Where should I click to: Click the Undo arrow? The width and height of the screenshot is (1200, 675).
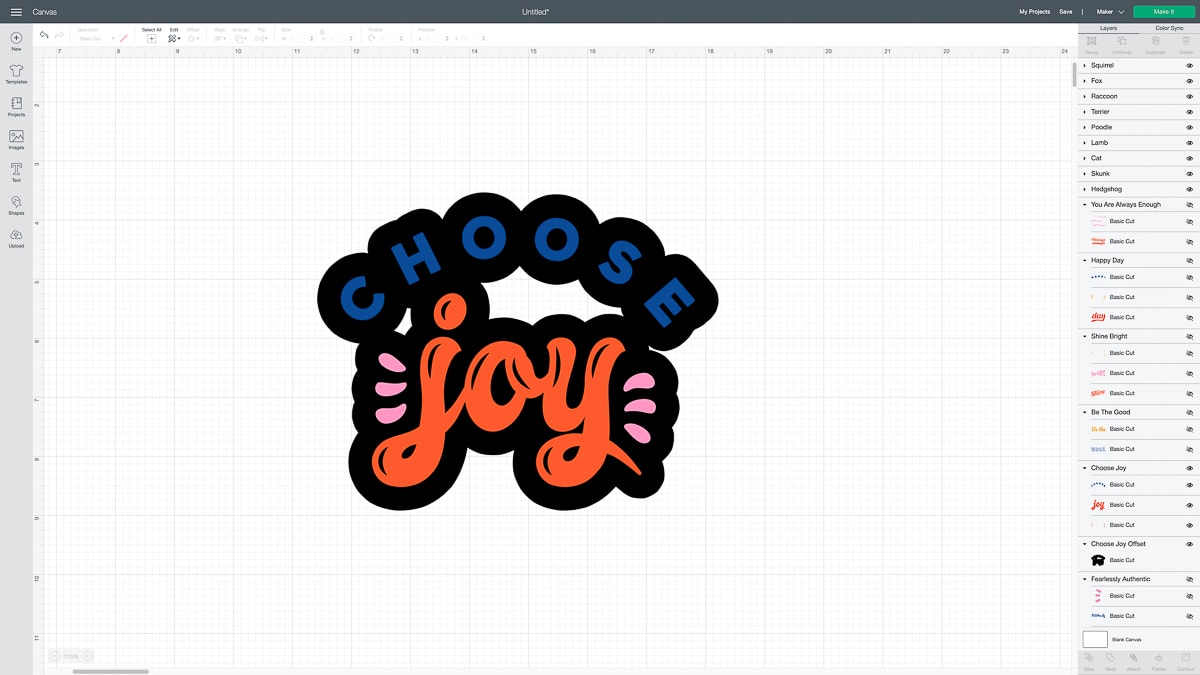(44, 35)
